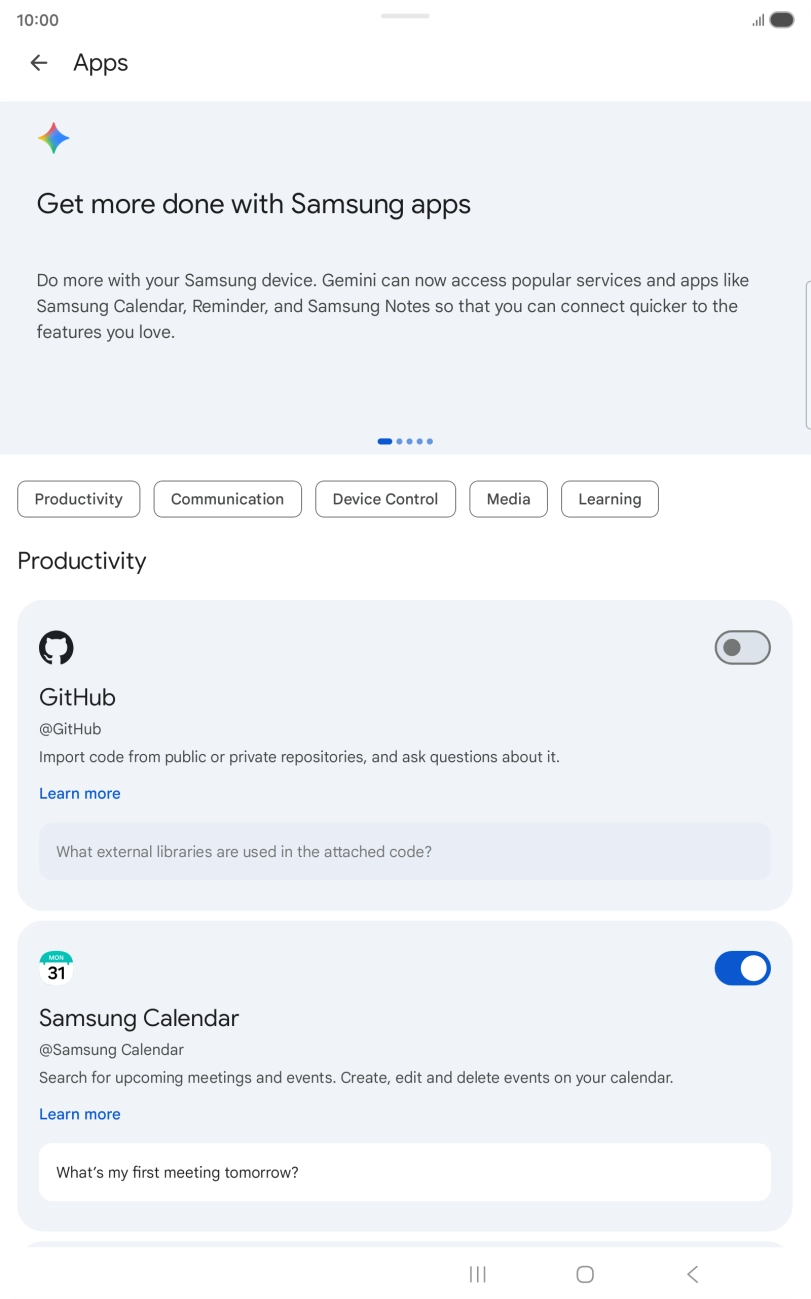Tap the GitHub octocat logo

(x=56, y=648)
